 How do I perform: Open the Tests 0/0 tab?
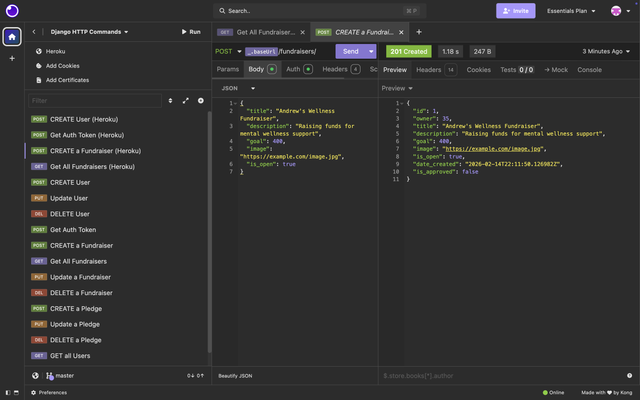coord(517,70)
